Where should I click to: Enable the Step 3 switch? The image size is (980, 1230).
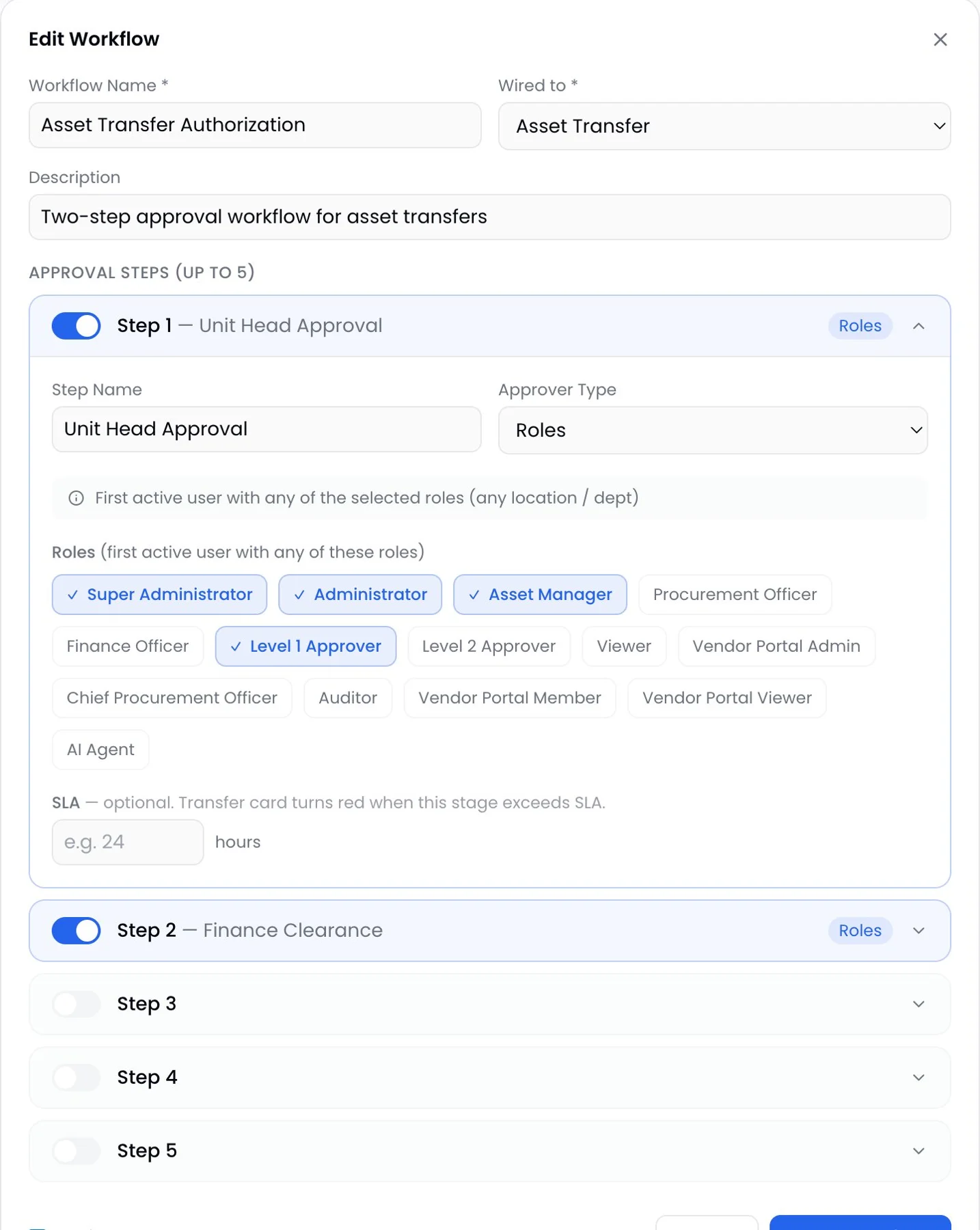[x=76, y=1004]
